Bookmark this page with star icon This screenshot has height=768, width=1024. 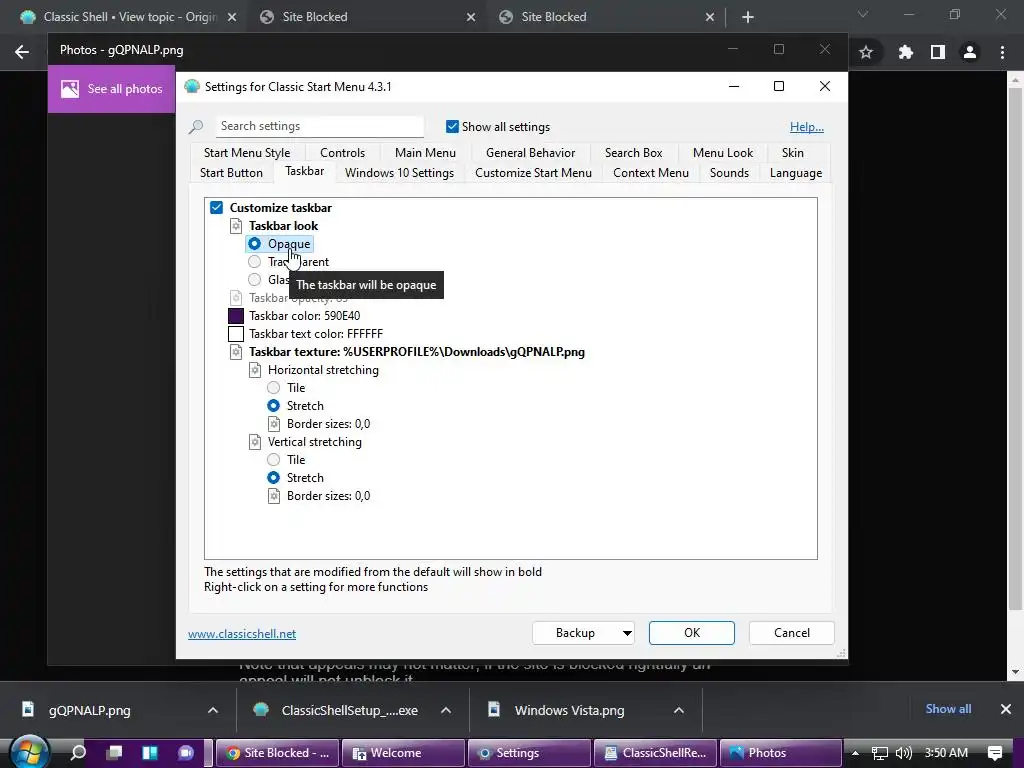866,52
